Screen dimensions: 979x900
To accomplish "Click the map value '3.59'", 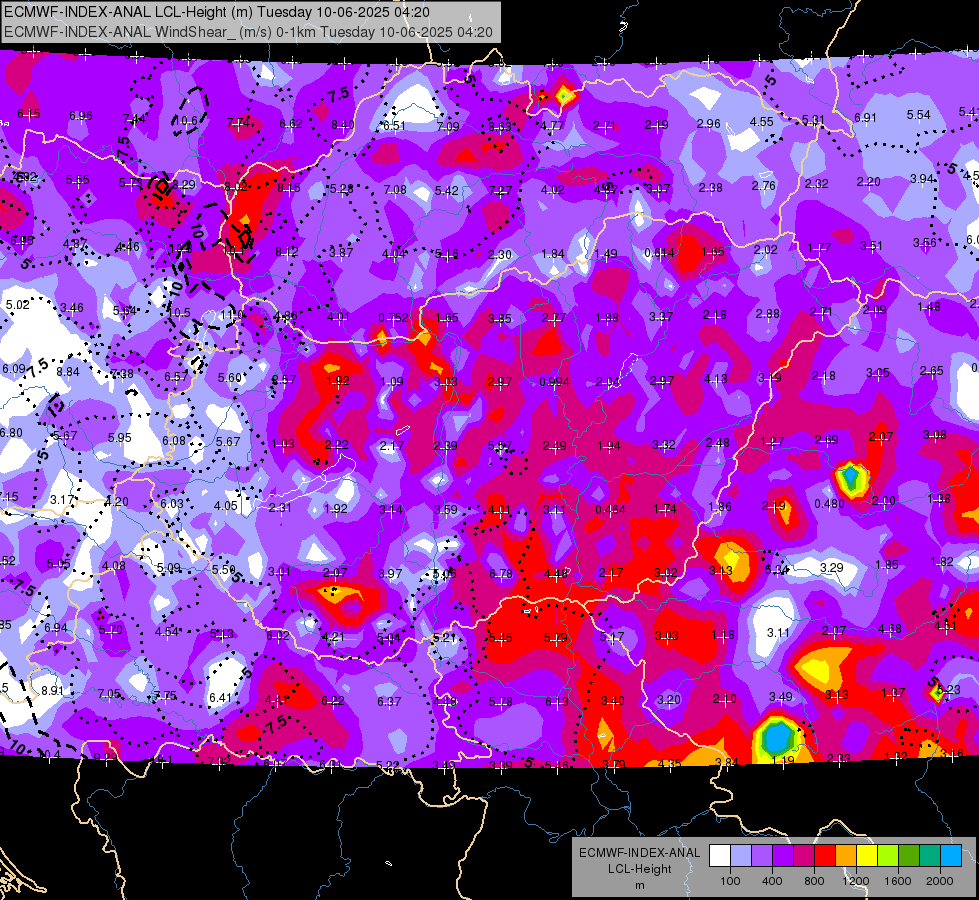I will [x=446, y=510].
